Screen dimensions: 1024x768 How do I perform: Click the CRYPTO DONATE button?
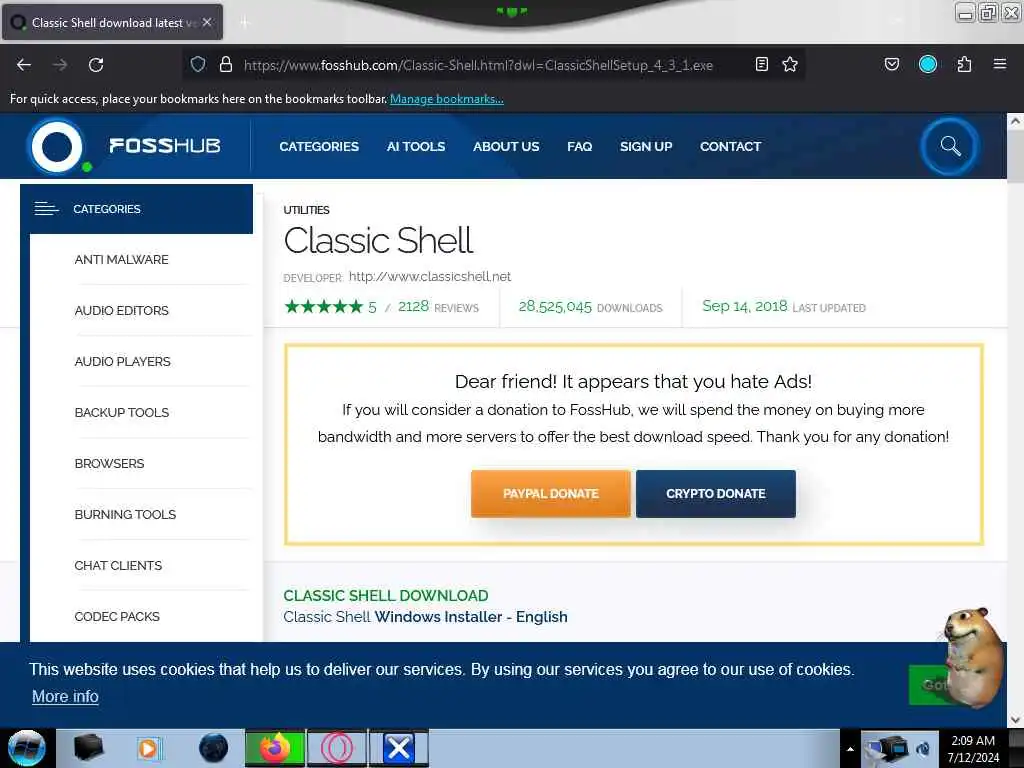pos(716,494)
